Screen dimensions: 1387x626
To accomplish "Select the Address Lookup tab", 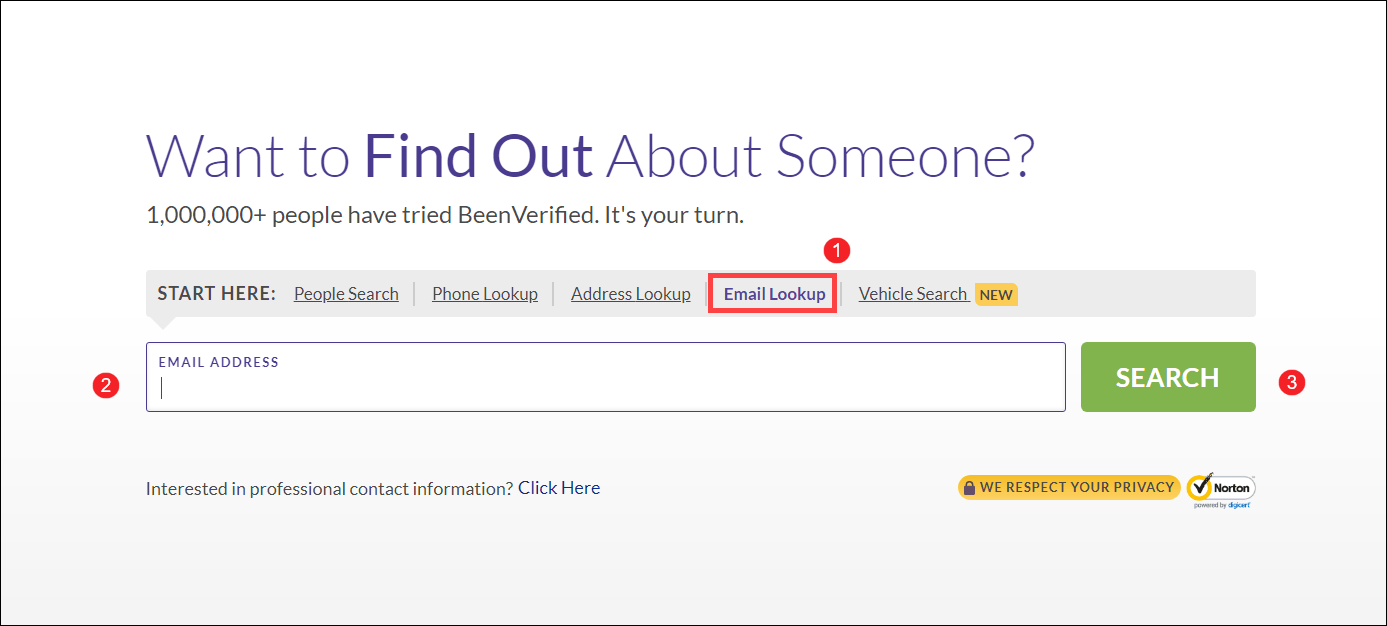I will [x=631, y=294].
